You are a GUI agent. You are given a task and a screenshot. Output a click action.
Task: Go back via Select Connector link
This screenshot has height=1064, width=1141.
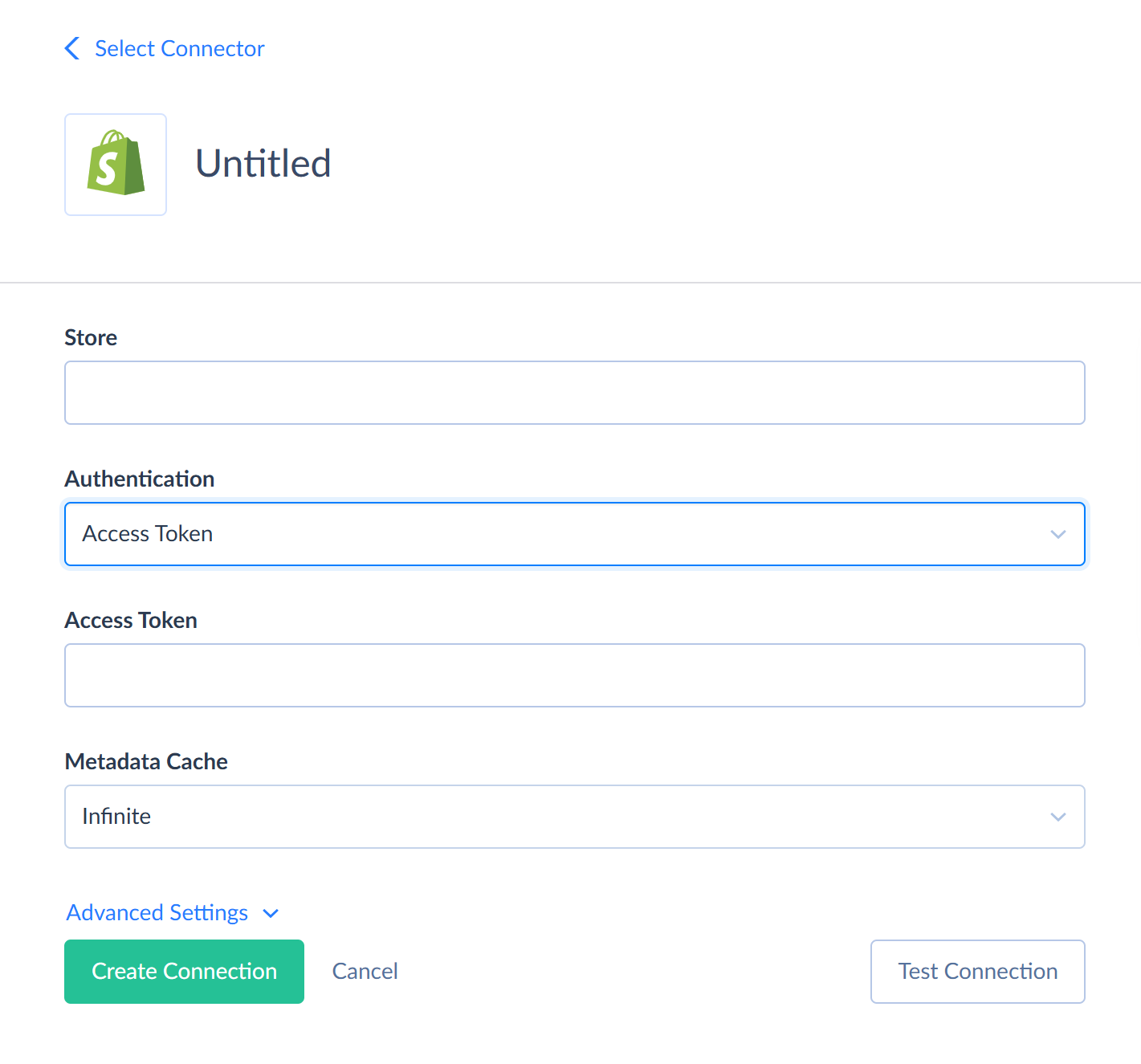point(179,48)
